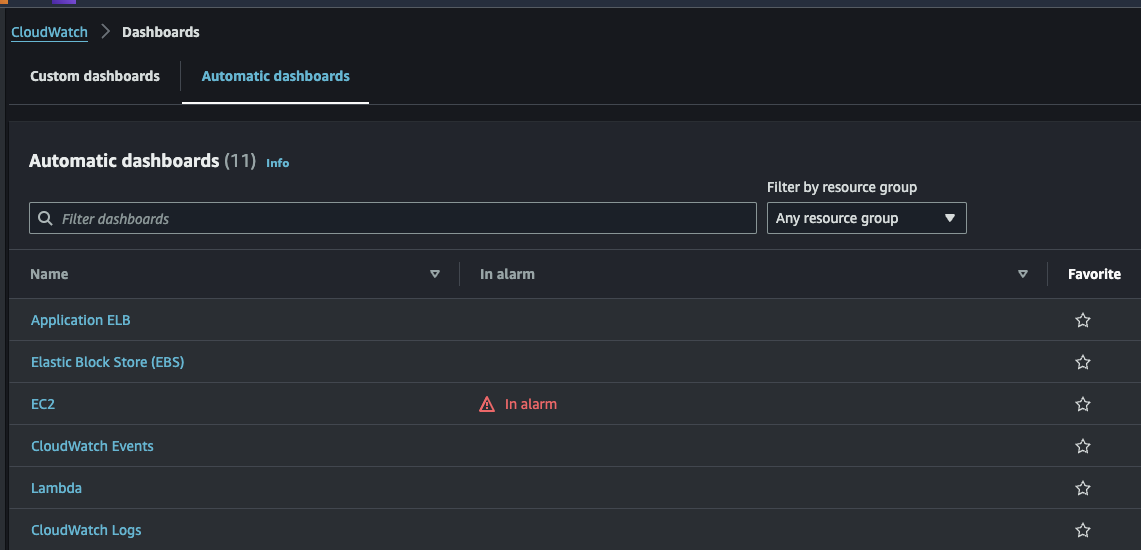The width and height of the screenshot is (1141, 550).
Task: Favorite the Application ELB dashboard star
Action: [x=1083, y=320]
